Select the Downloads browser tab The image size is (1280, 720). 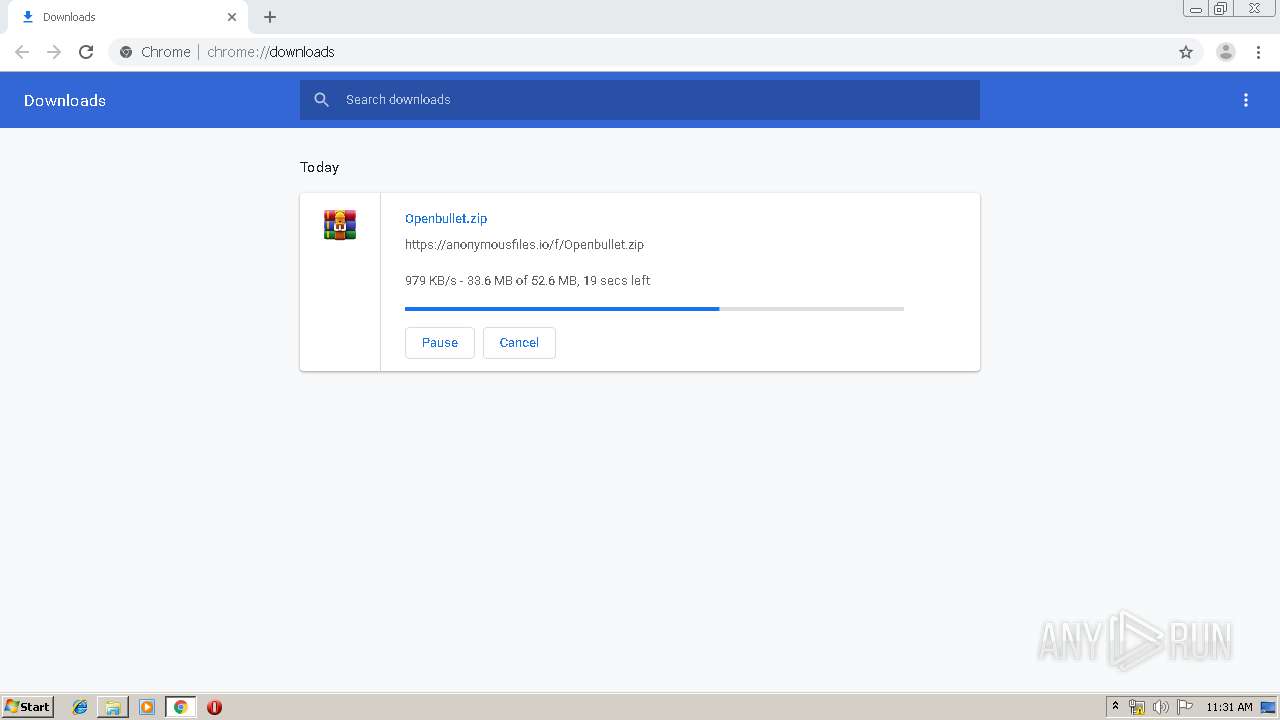coord(128,17)
